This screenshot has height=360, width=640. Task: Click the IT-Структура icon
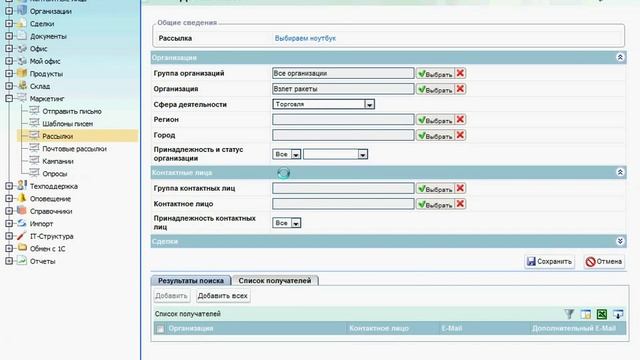(x=22, y=236)
